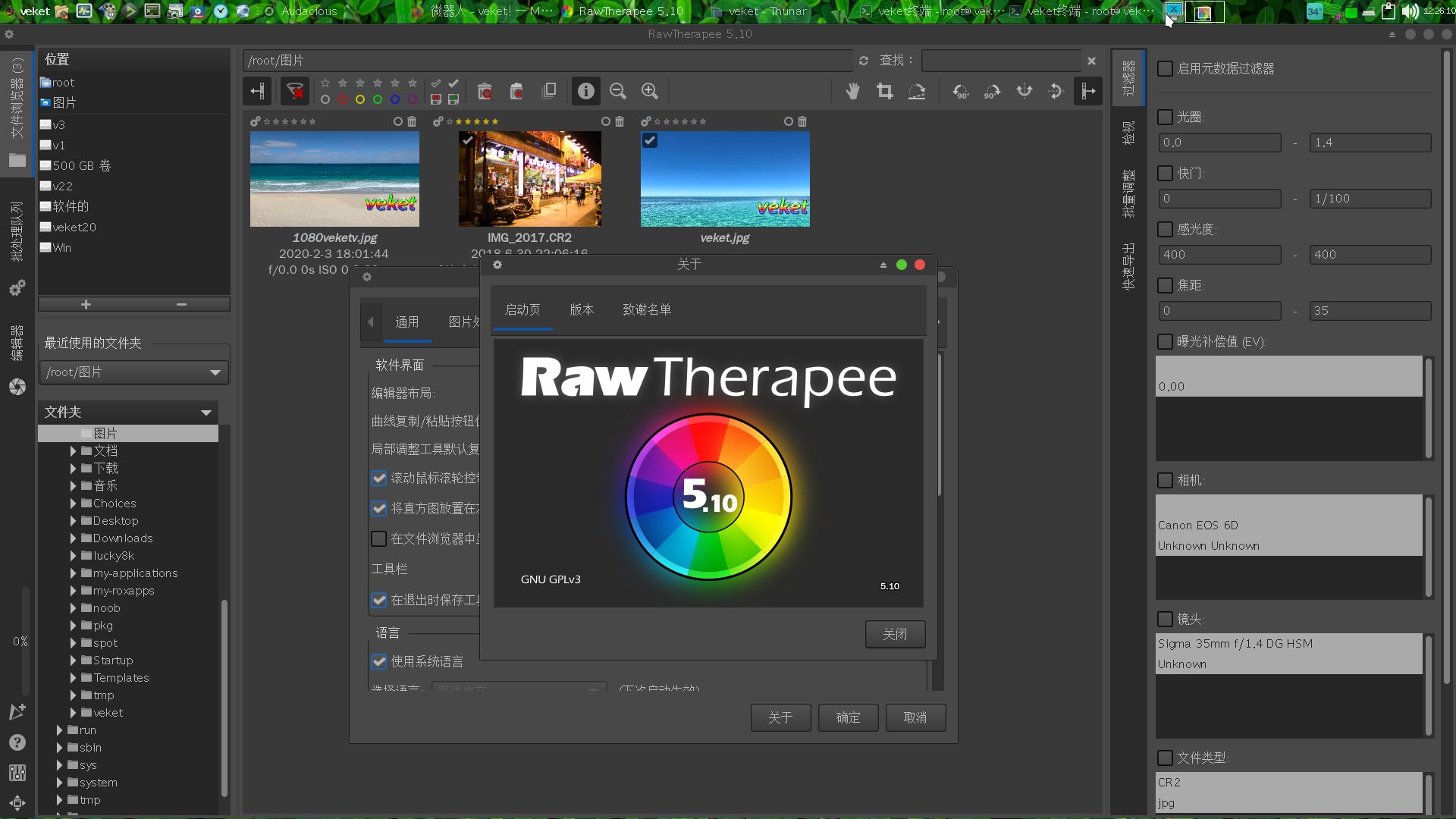Enable the lens (镜头) filter checkbox

pos(1166,619)
